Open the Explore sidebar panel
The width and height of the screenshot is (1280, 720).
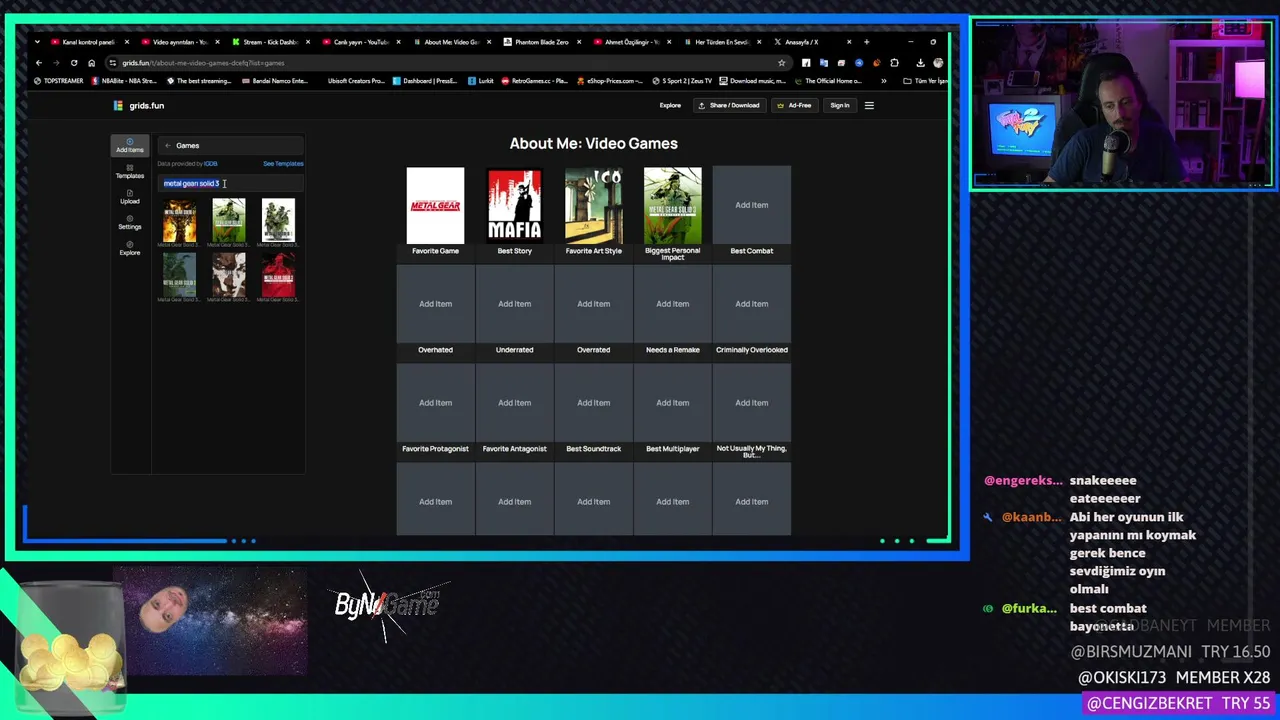(129, 248)
